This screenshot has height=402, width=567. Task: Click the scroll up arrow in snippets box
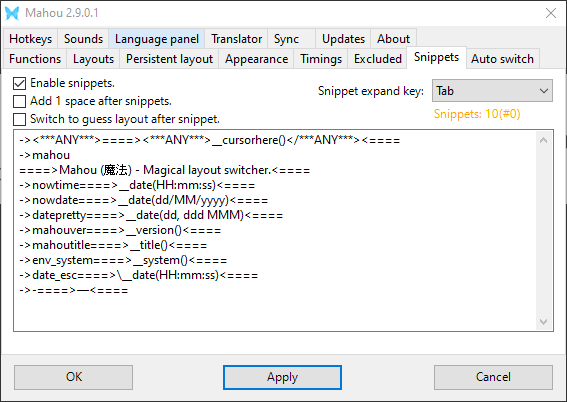[x=543, y=140]
